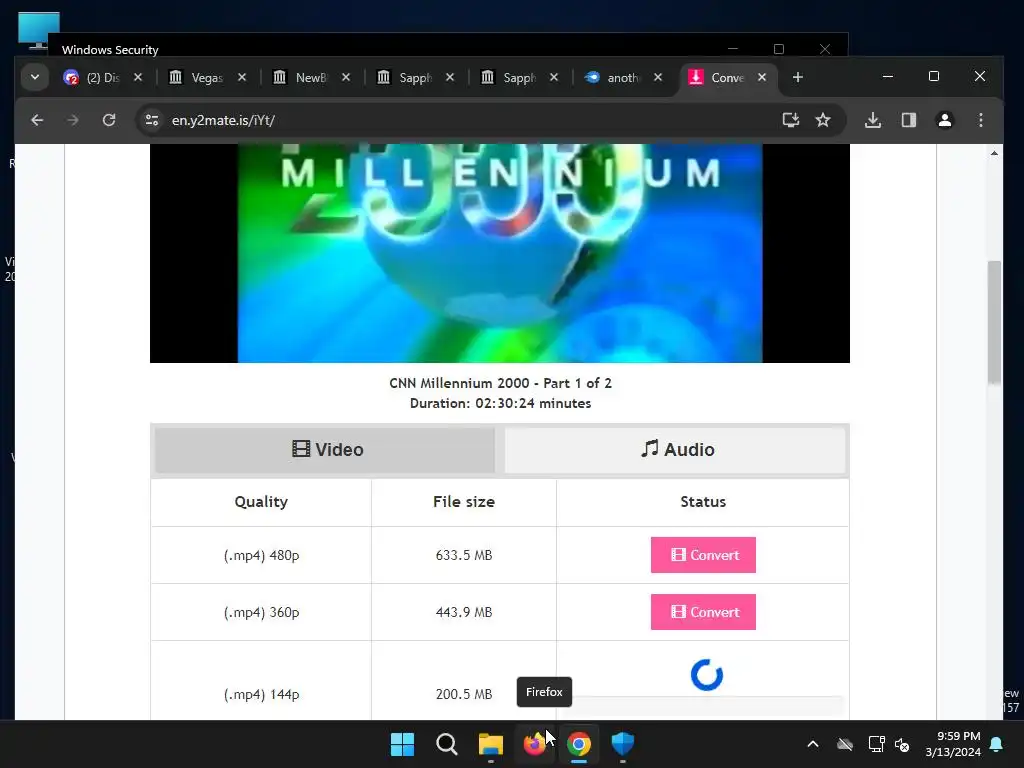Open Windows Security shield in taskbar
This screenshot has width=1024, height=768.
pos(622,744)
